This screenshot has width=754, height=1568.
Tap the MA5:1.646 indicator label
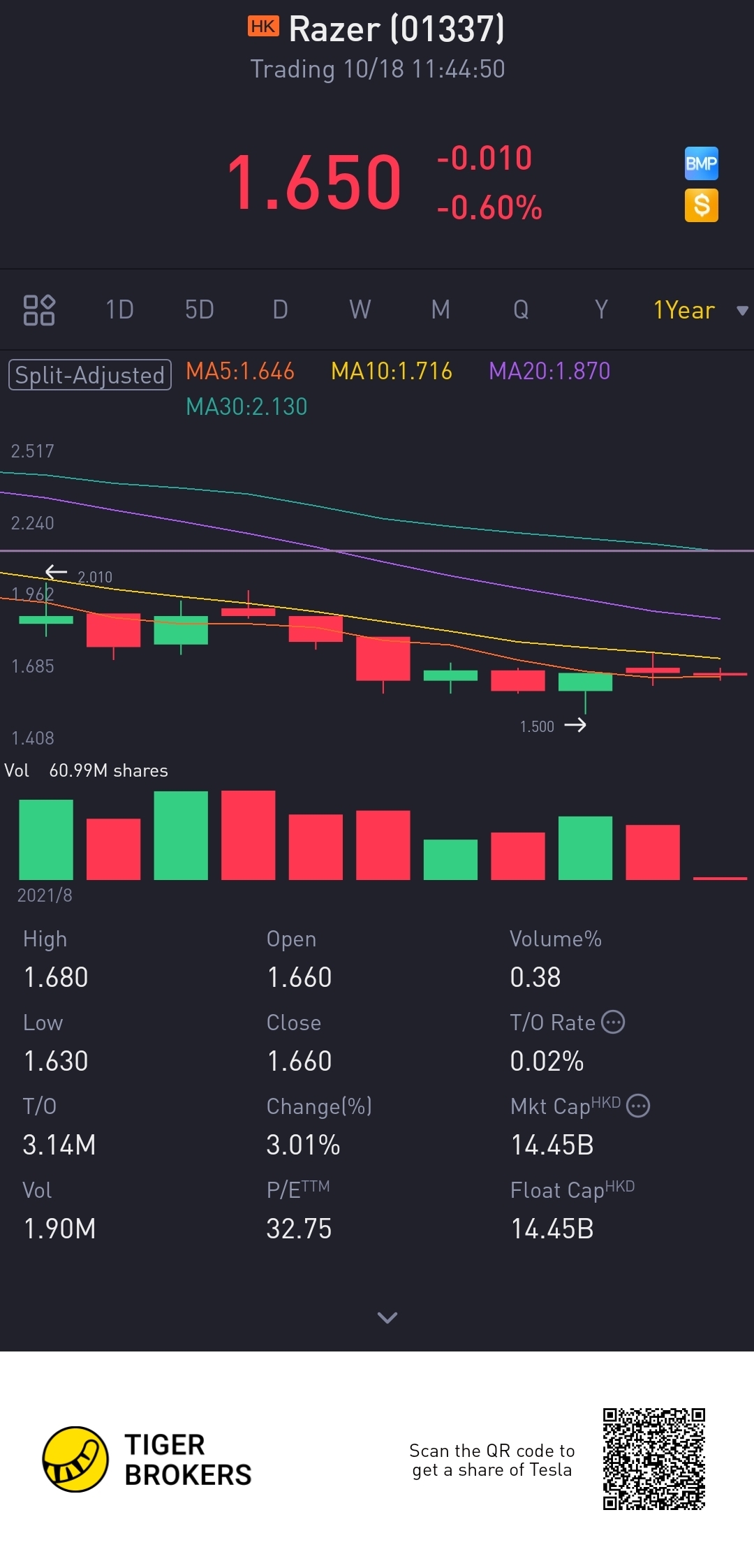(x=240, y=371)
